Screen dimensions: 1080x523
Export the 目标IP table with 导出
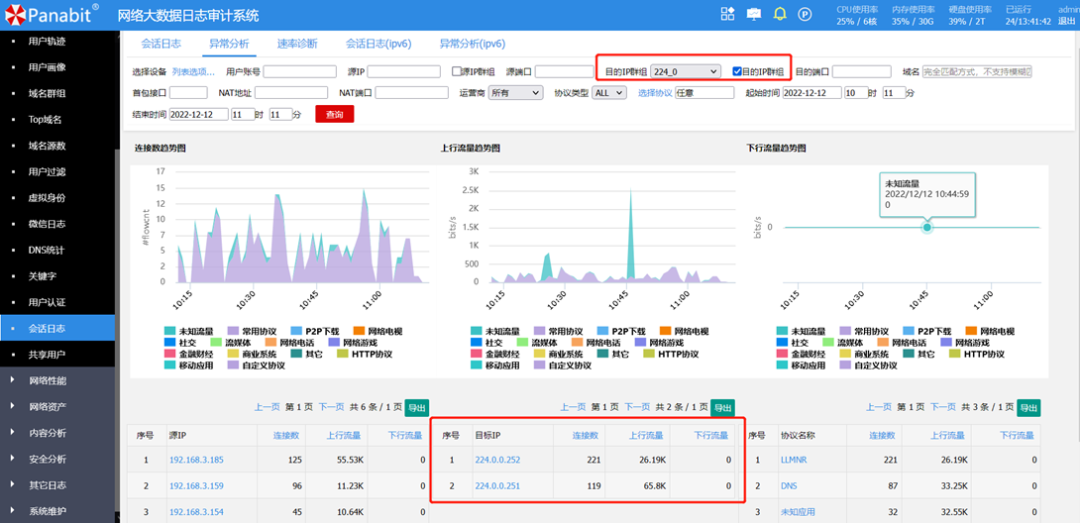click(723, 407)
